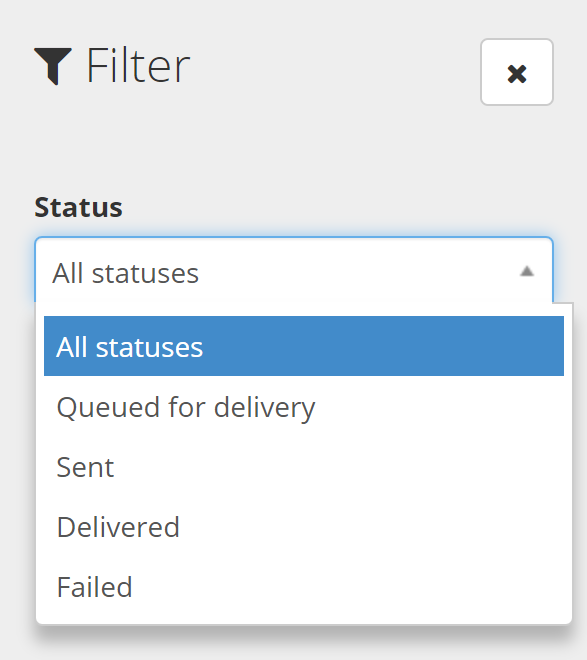Reset the filter to All statuses
587x660 pixels.
[x=304, y=346]
